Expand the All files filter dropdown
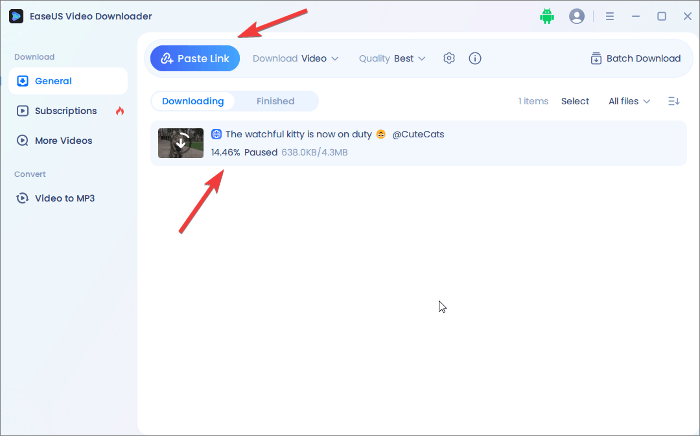 click(x=629, y=101)
